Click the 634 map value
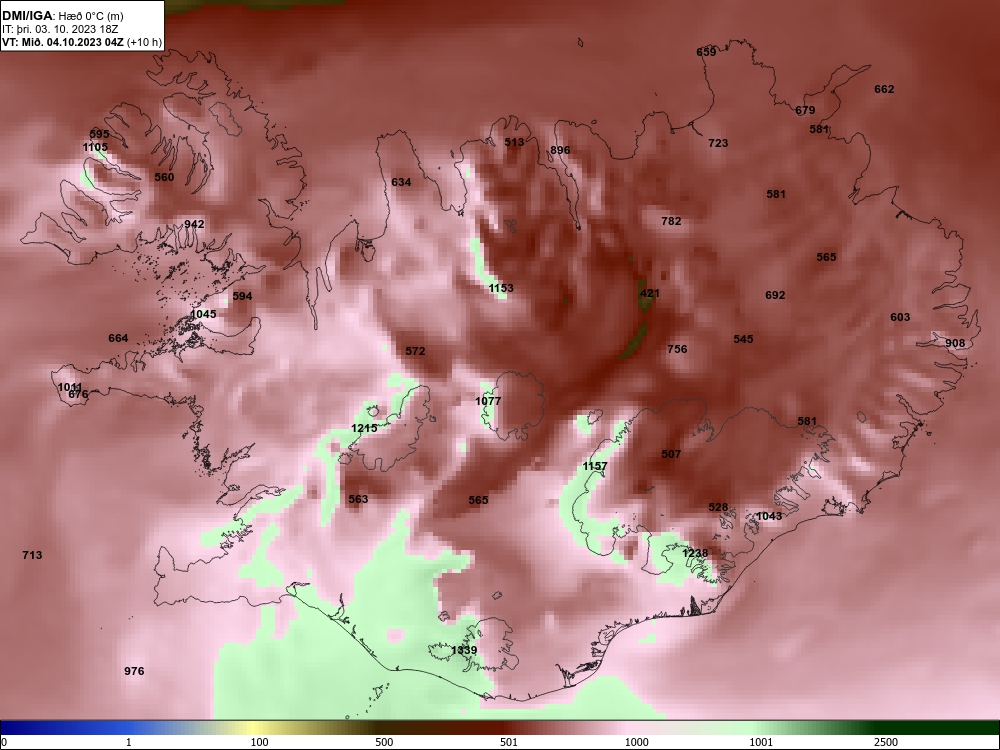Viewport: 1000px width, 750px height. [x=401, y=182]
